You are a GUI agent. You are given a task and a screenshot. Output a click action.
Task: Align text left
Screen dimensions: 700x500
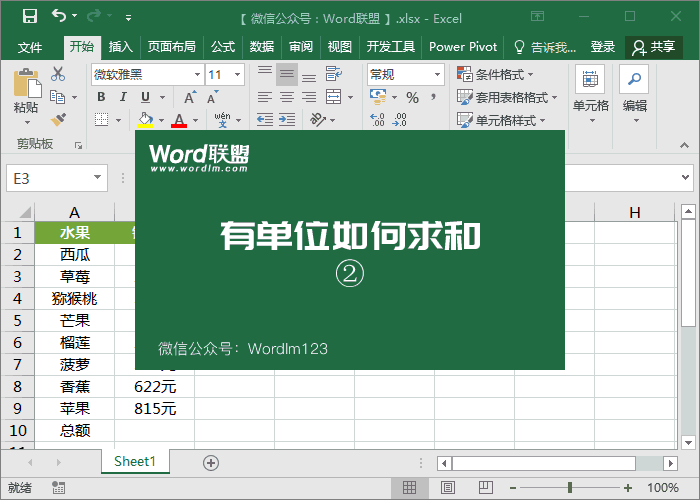265,97
